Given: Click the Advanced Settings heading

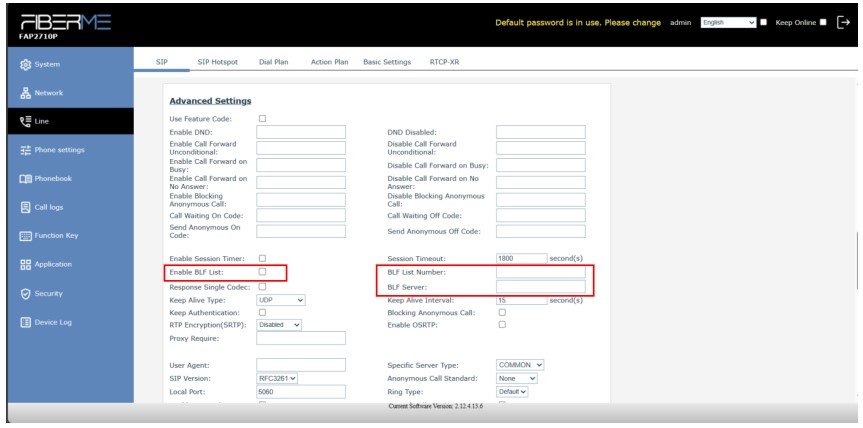Looking at the screenshot, I should 210,101.
